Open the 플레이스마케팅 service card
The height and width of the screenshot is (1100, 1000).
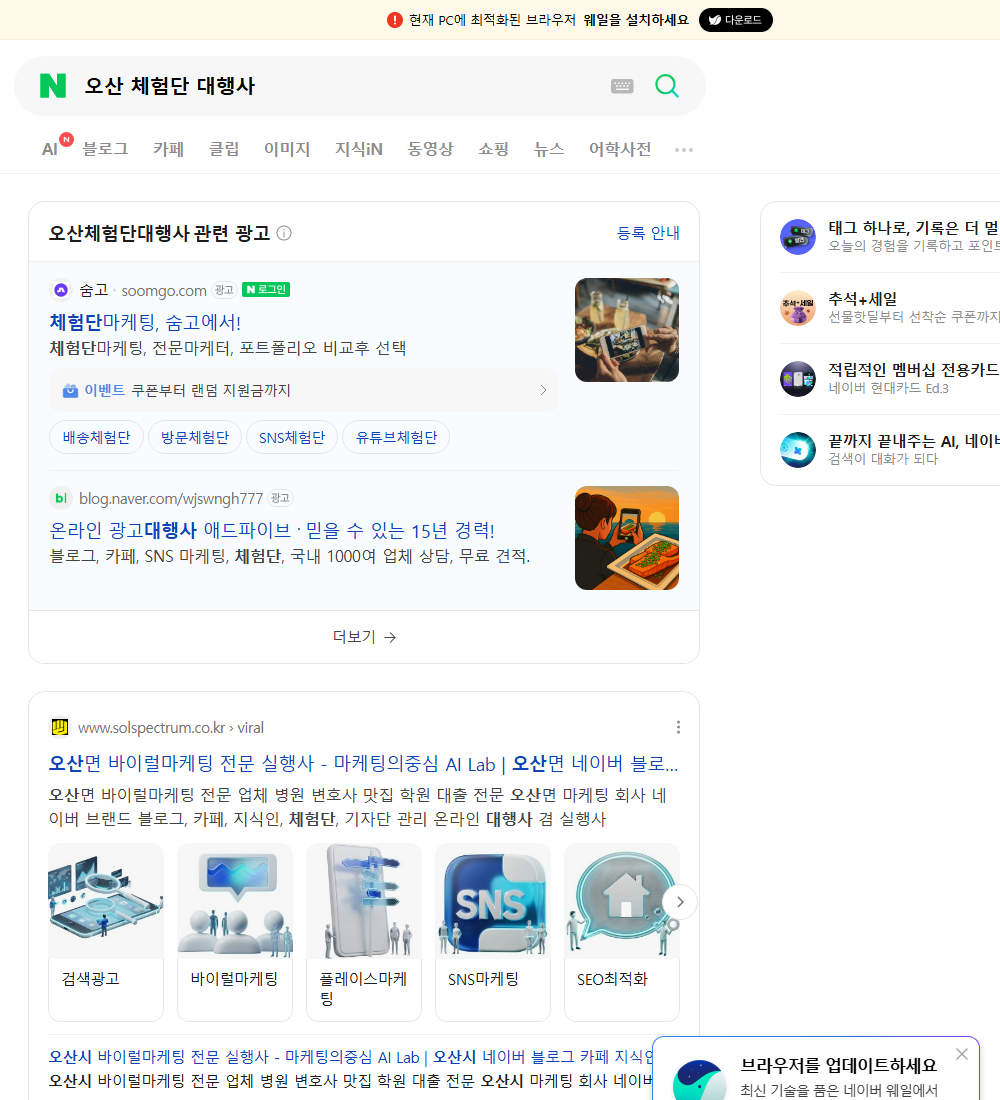coord(364,932)
